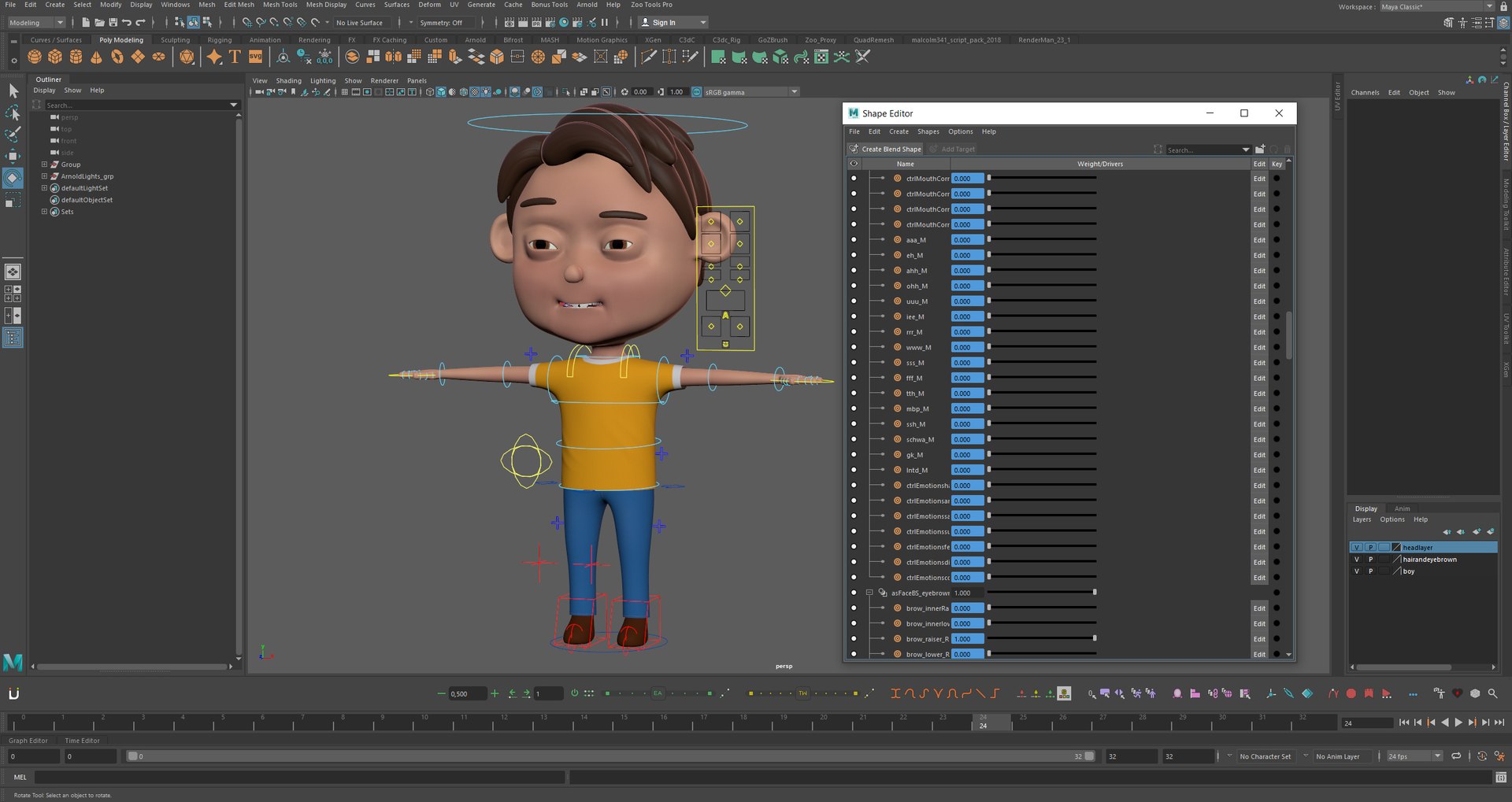Activate the Lasso select tool
1512x802 pixels.
click(13, 113)
